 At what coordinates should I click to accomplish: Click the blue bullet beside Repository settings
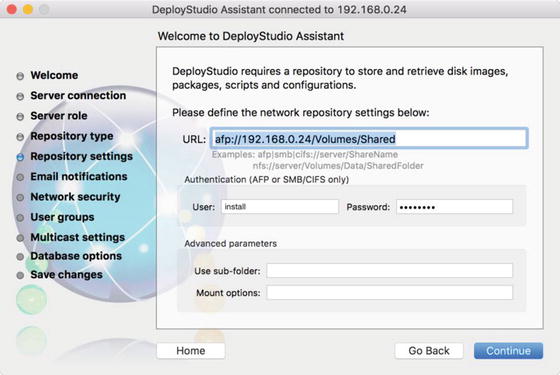tap(20, 157)
